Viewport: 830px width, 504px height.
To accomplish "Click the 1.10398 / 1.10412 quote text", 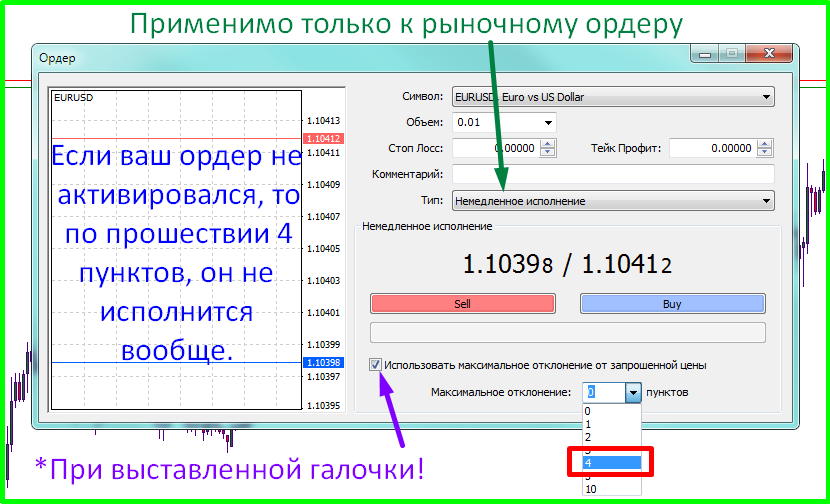I will (x=567, y=264).
